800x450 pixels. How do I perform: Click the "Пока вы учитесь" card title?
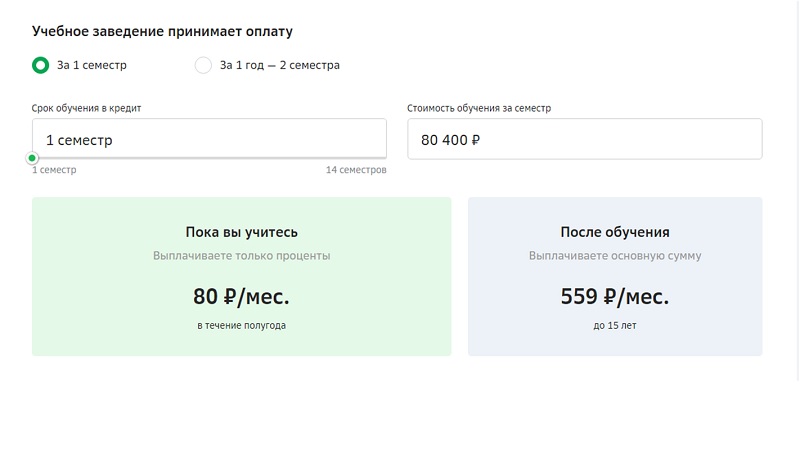(241, 233)
